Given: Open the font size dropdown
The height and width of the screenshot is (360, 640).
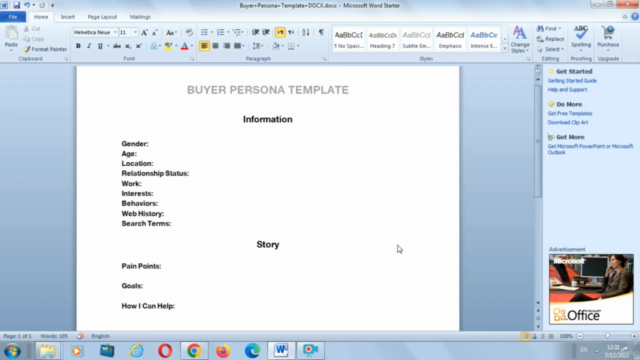Looking at the screenshot, I should [136, 33].
